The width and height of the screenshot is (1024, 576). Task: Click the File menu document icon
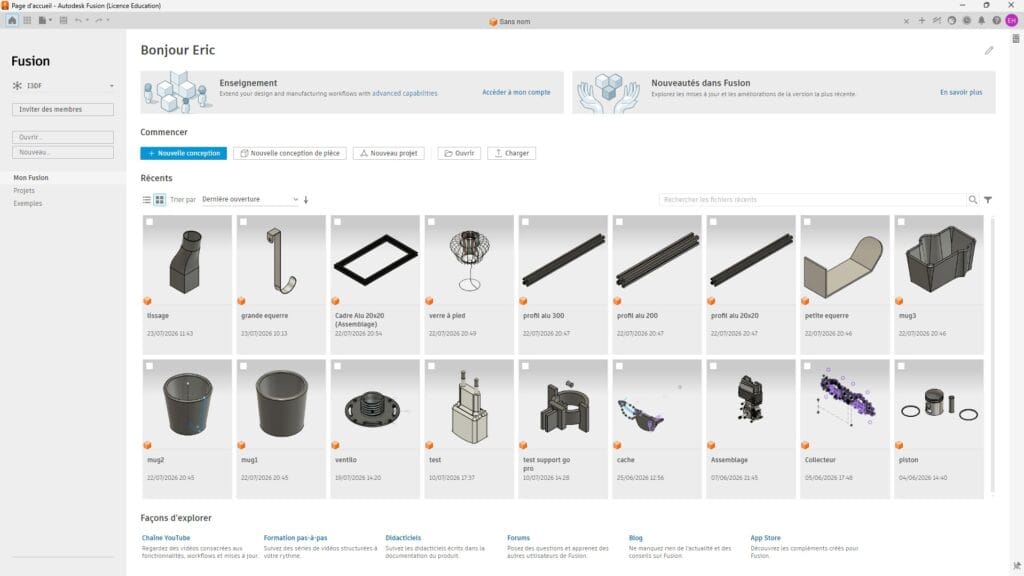click(x=42, y=20)
